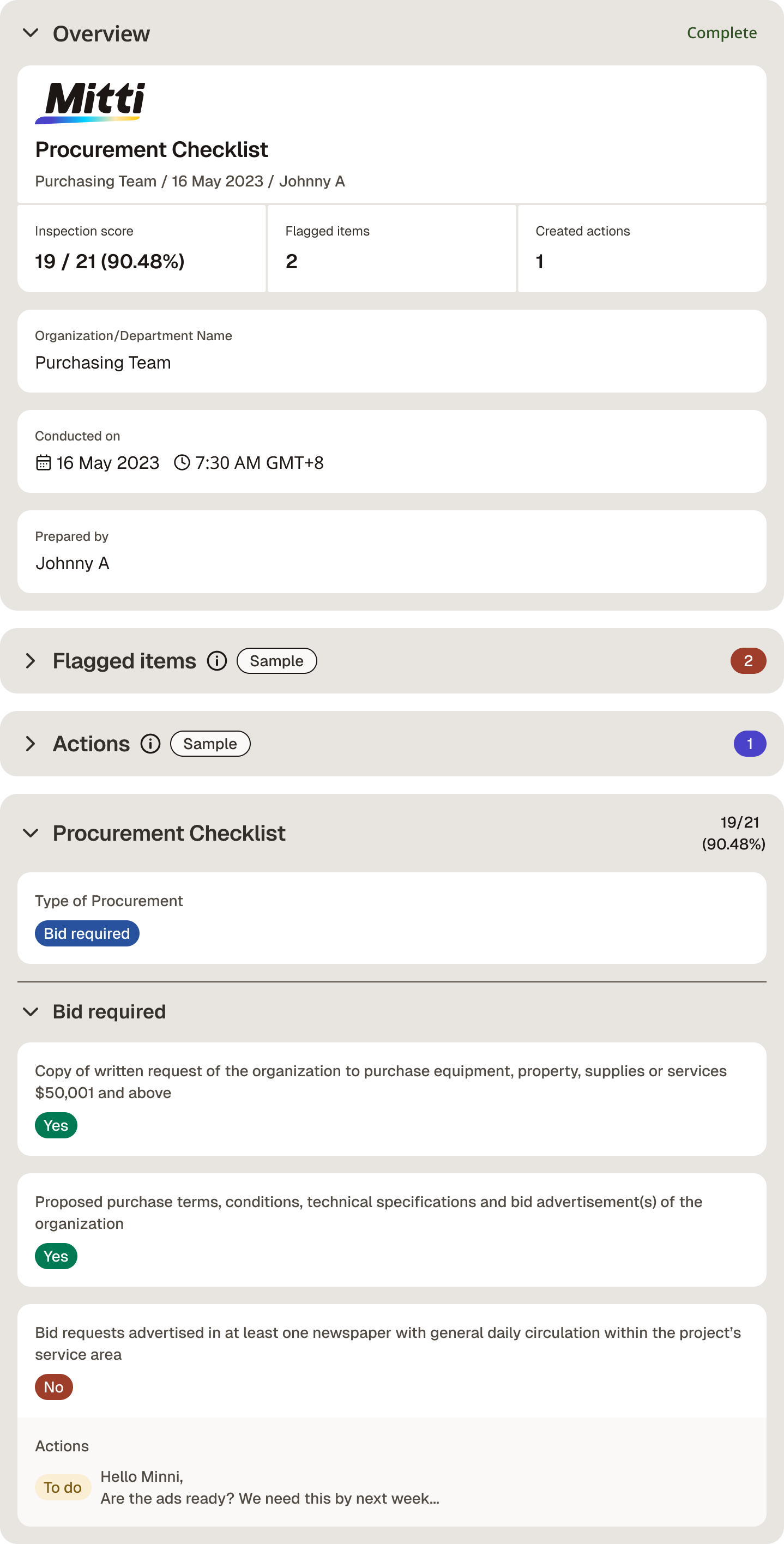
Task: Click the calendar icon by 16 May 2023
Action: [x=43, y=462]
